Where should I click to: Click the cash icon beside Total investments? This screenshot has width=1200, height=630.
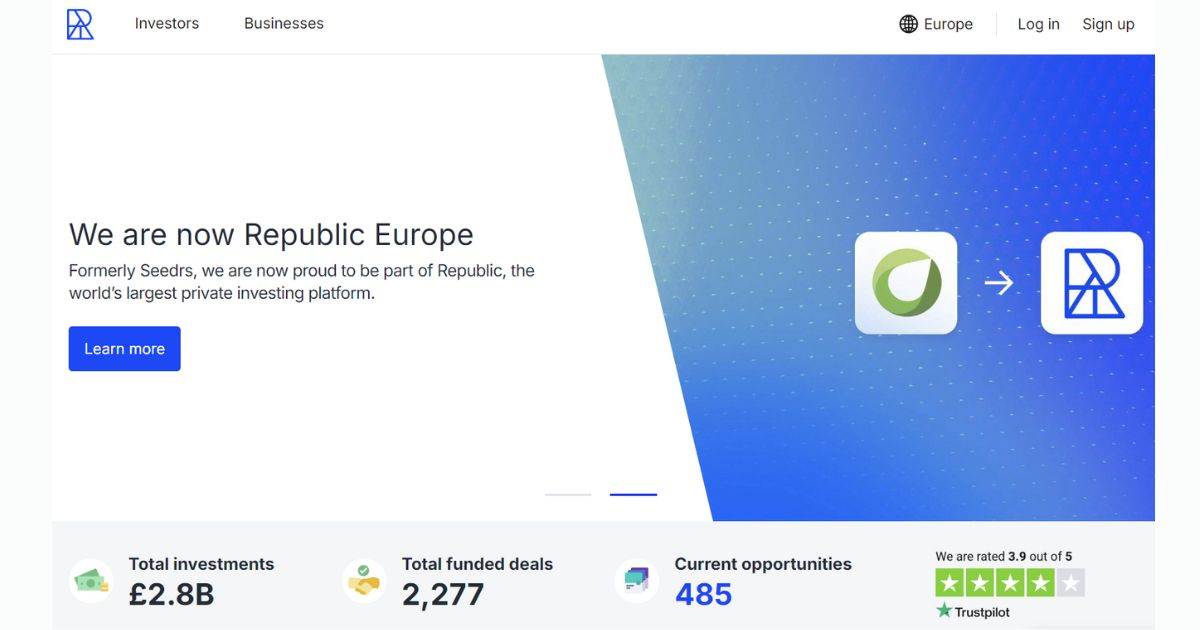pos(90,580)
